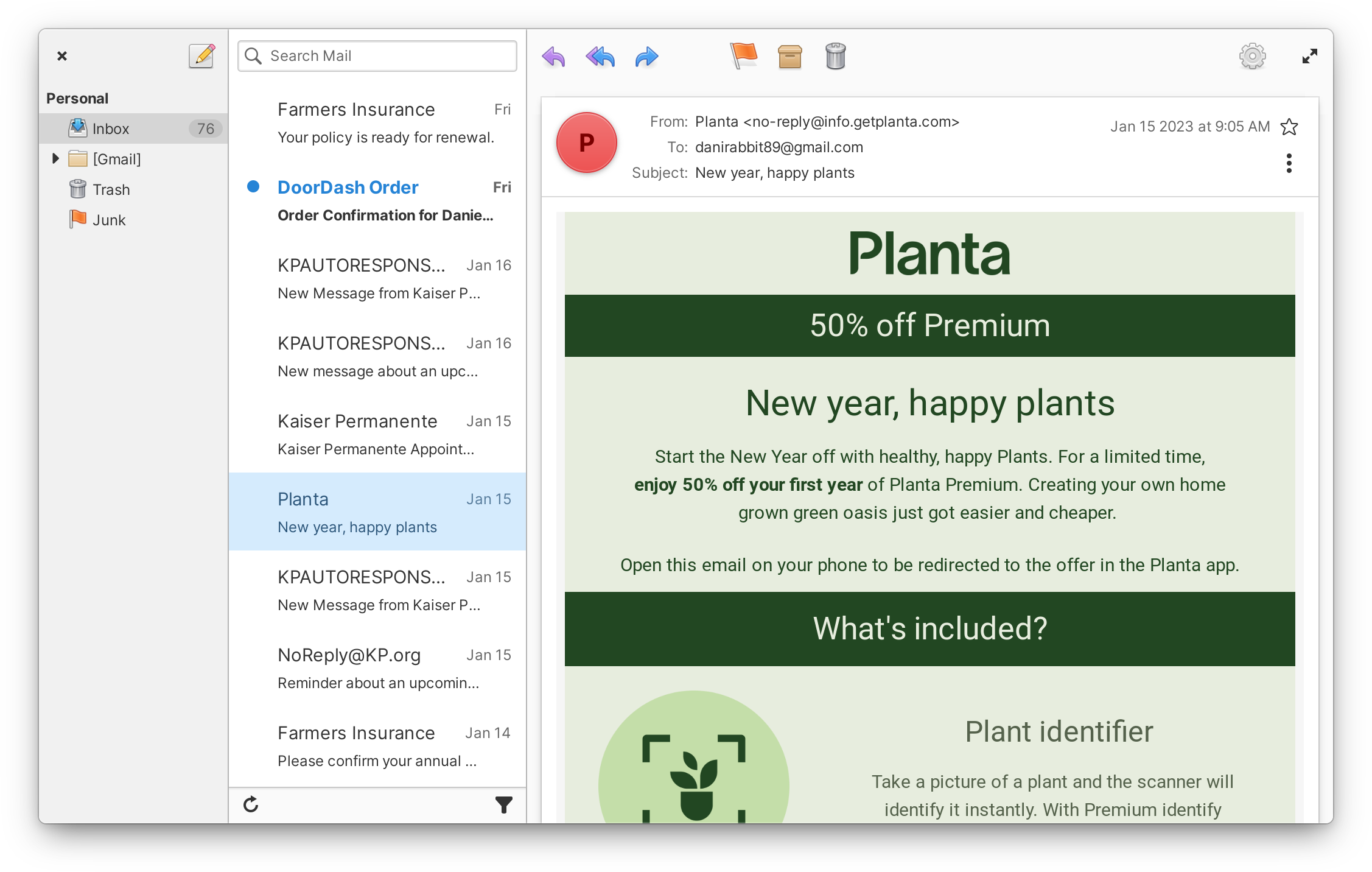The image size is (1372, 872).
Task: Open the mail settings gear
Action: tap(1253, 55)
